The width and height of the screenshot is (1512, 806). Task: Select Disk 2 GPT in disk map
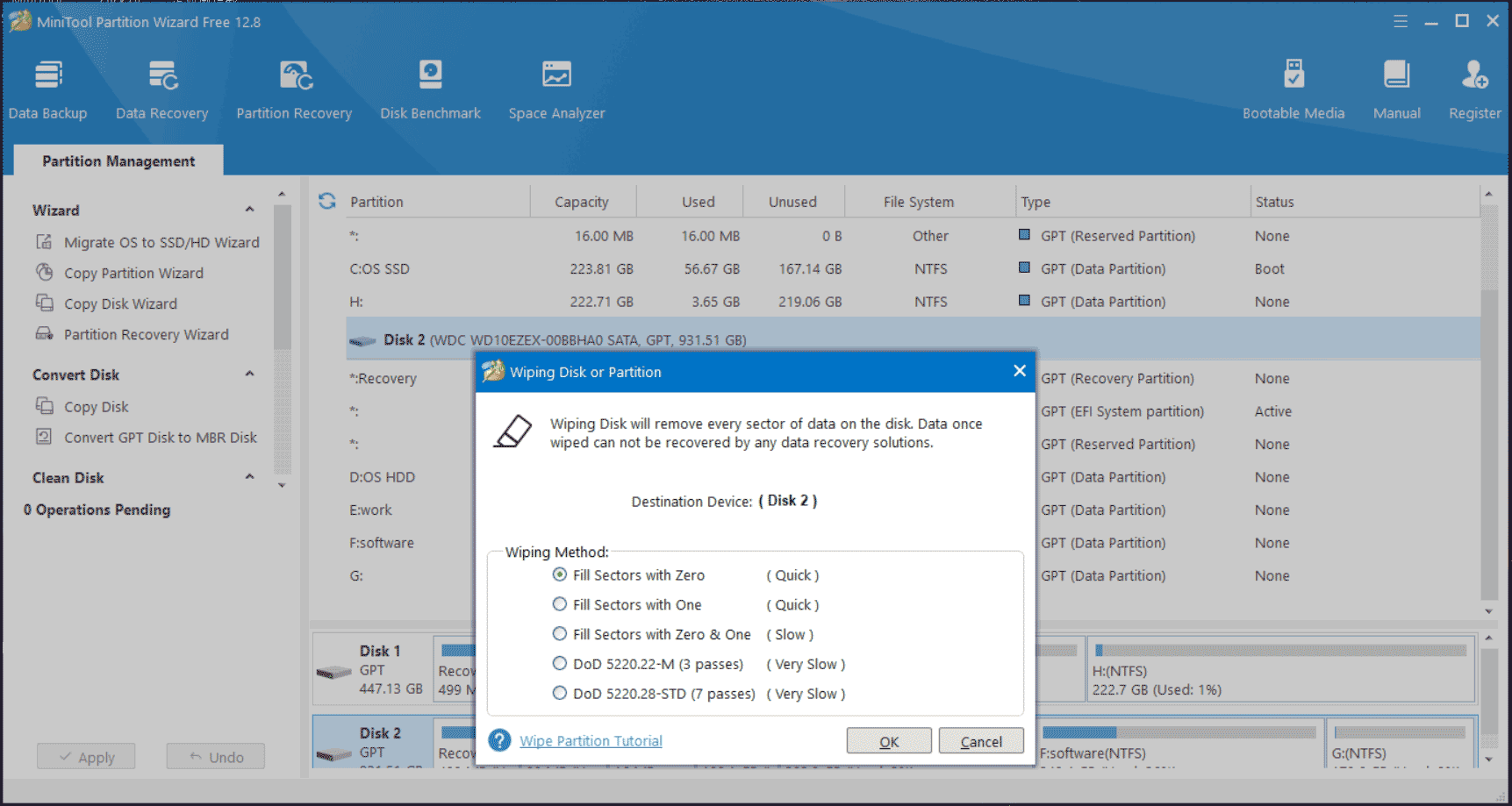click(373, 742)
